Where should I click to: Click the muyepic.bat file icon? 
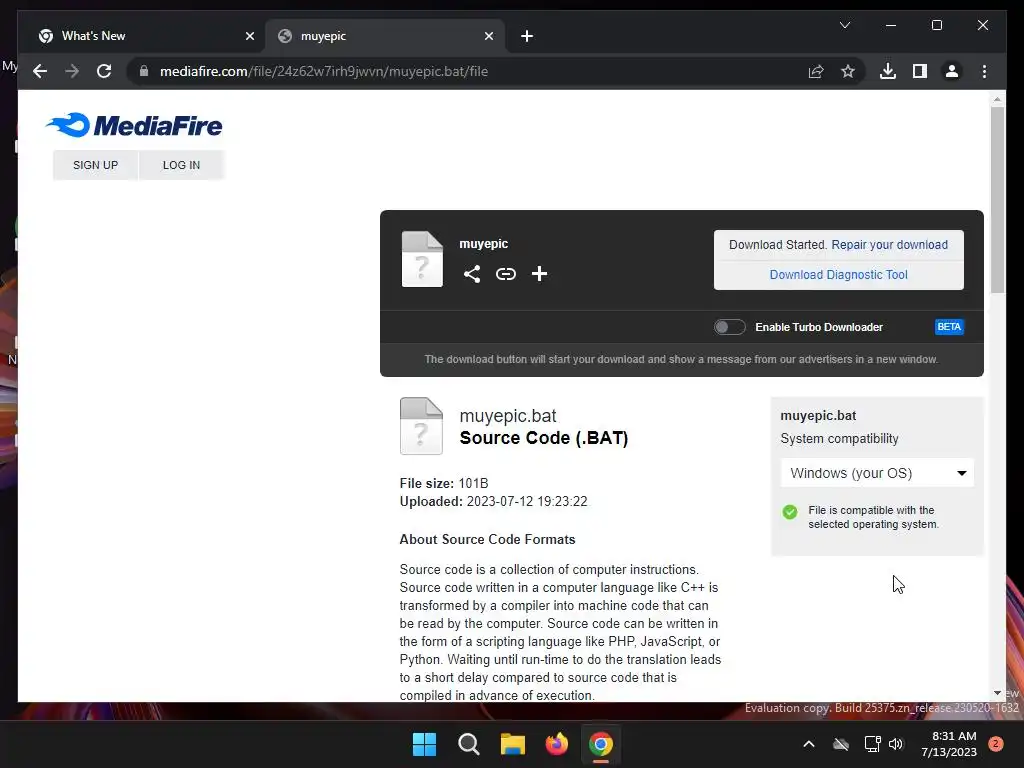click(x=421, y=426)
